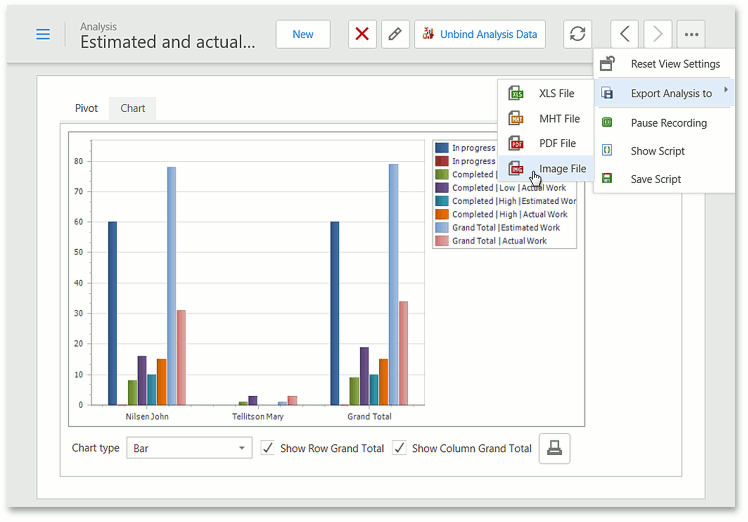This screenshot has width=748, height=522.
Task: Click Nilsen John's tallest light-blue bar
Action: point(171,286)
